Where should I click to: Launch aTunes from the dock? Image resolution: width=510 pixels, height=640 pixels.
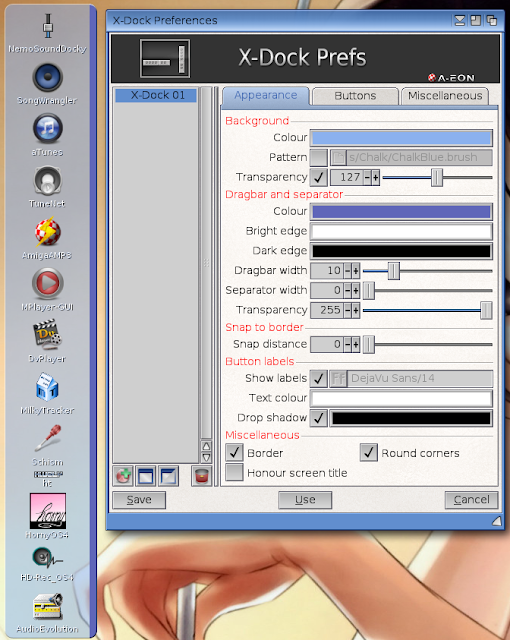48,129
